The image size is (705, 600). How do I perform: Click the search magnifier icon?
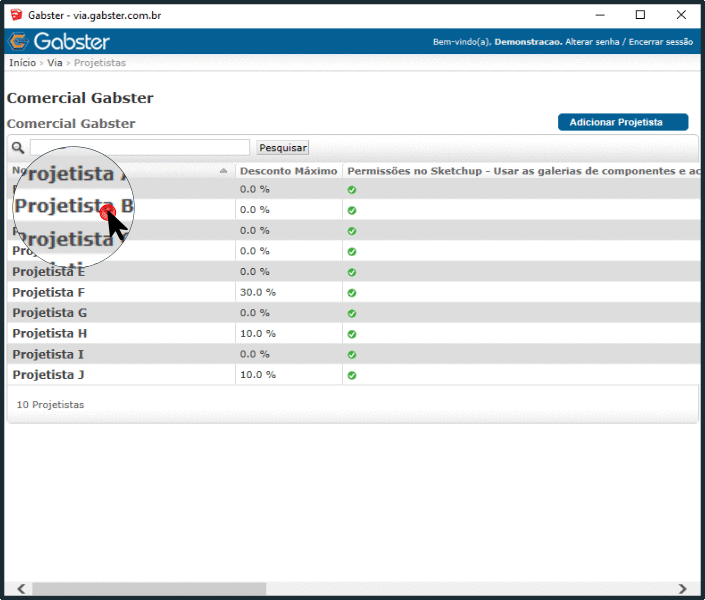click(x=17, y=148)
